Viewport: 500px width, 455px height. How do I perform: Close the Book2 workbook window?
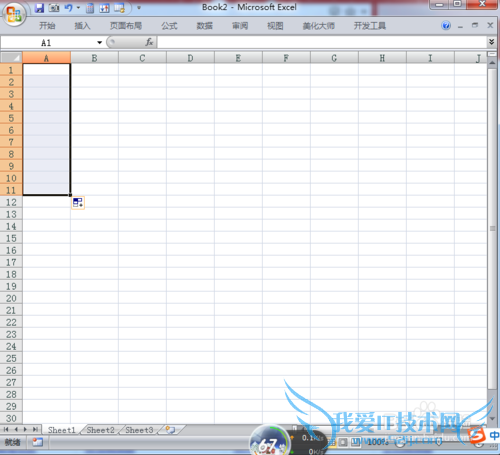(490, 25)
